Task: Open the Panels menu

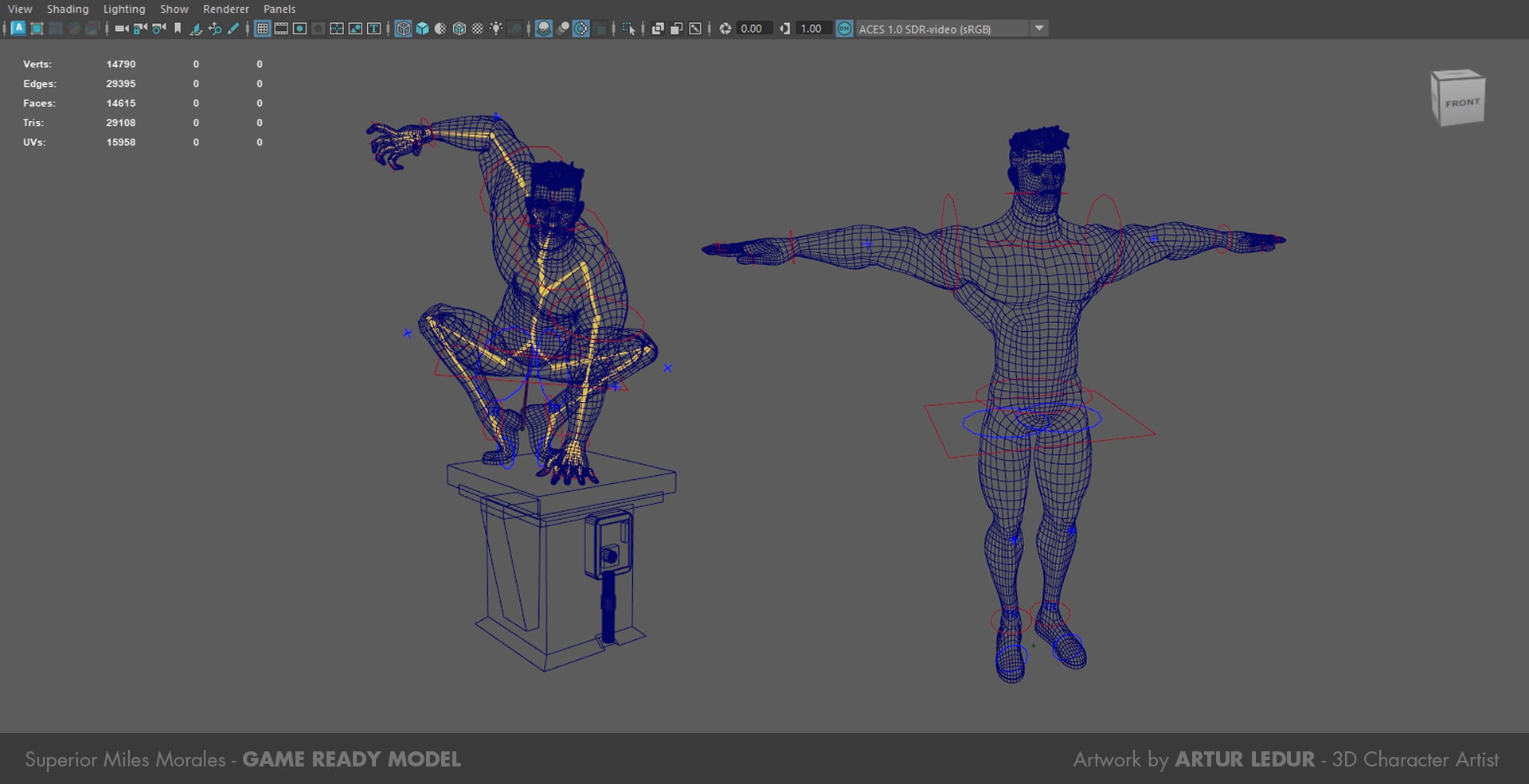Action: (x=280, y=9)
